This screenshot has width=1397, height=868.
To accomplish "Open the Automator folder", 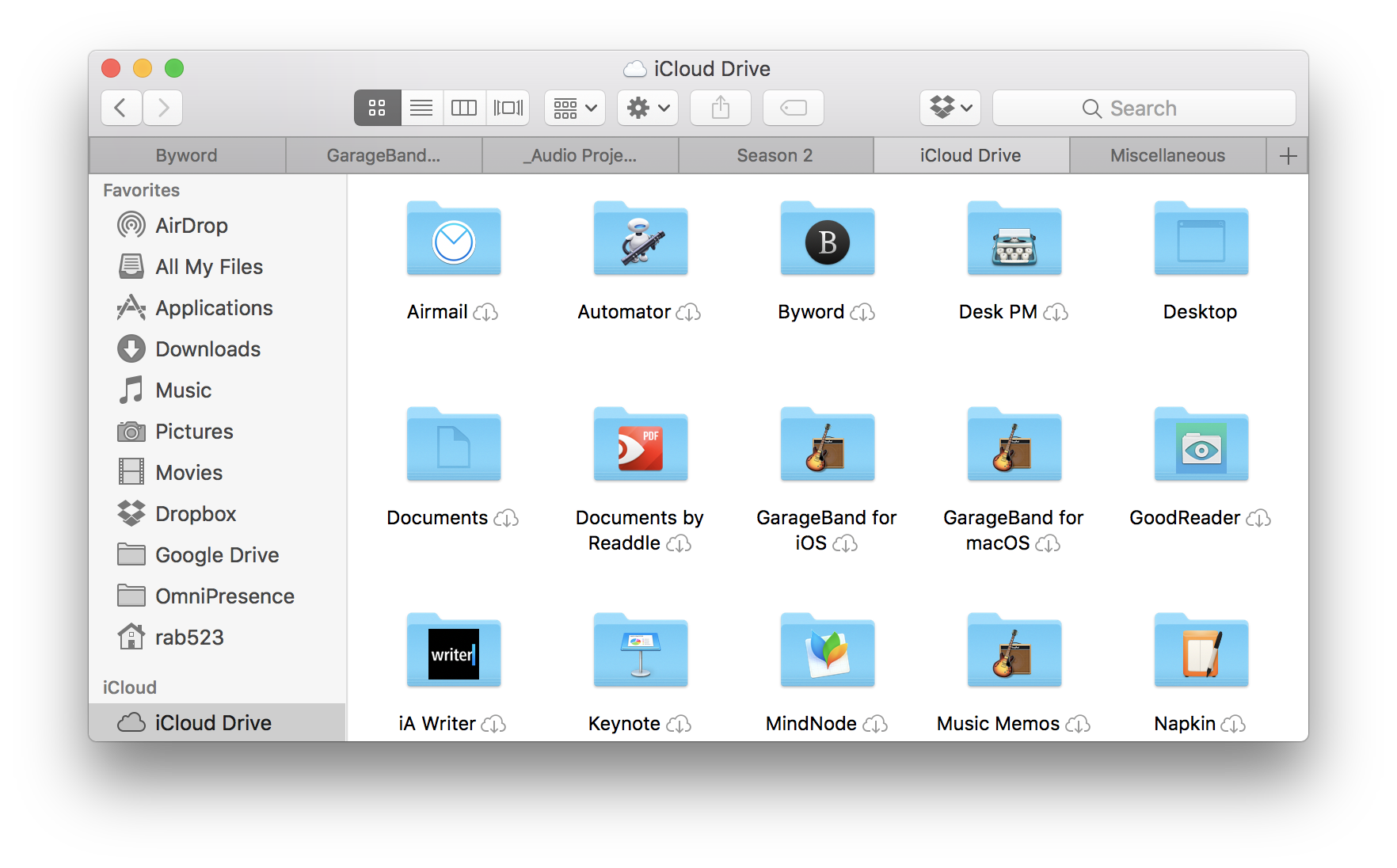I will pos(641,239).
